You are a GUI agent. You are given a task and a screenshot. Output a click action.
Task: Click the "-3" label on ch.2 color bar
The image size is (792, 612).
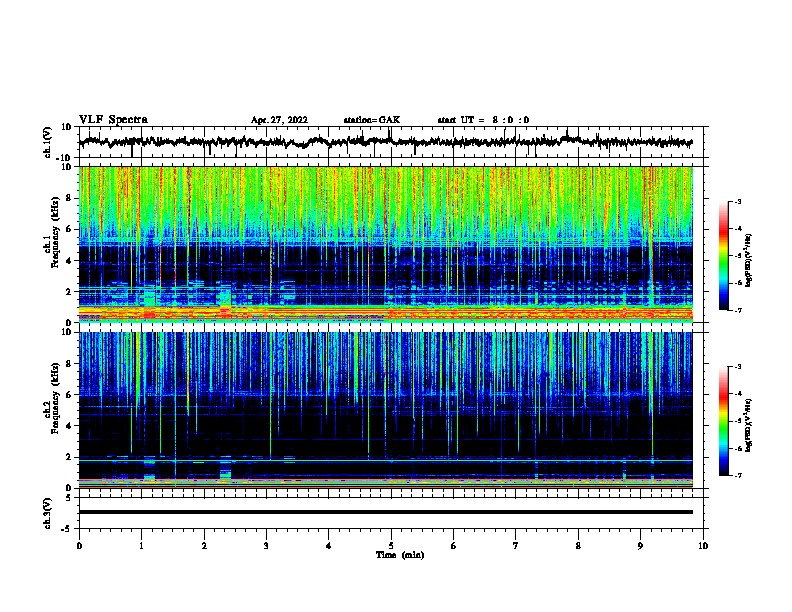(x=737, y=367)
